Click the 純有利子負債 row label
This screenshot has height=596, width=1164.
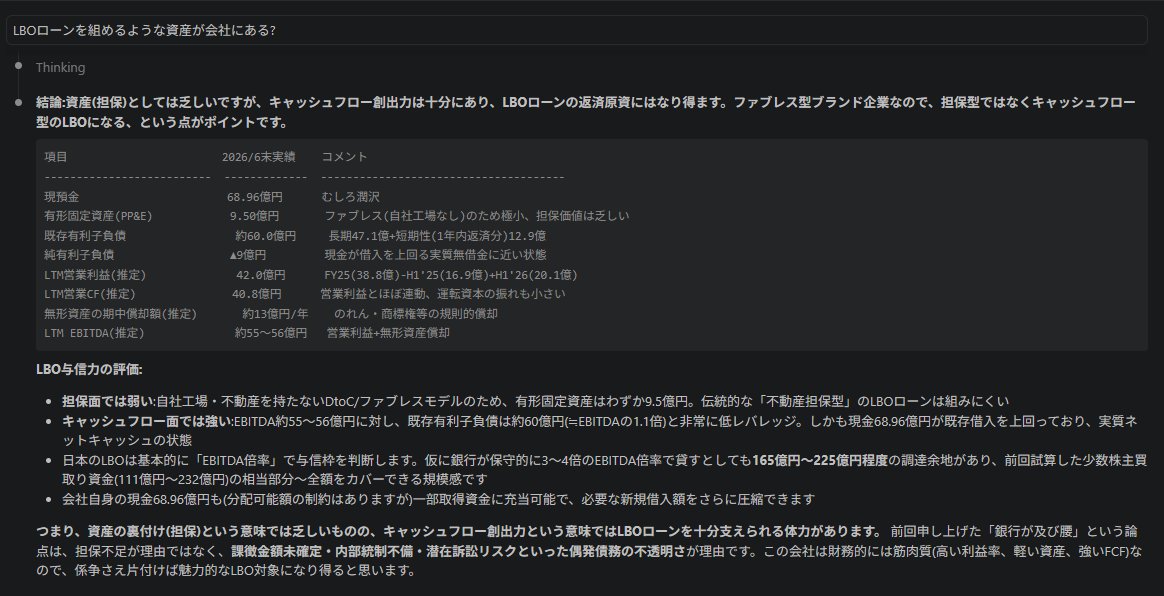[x=79, y=255]
